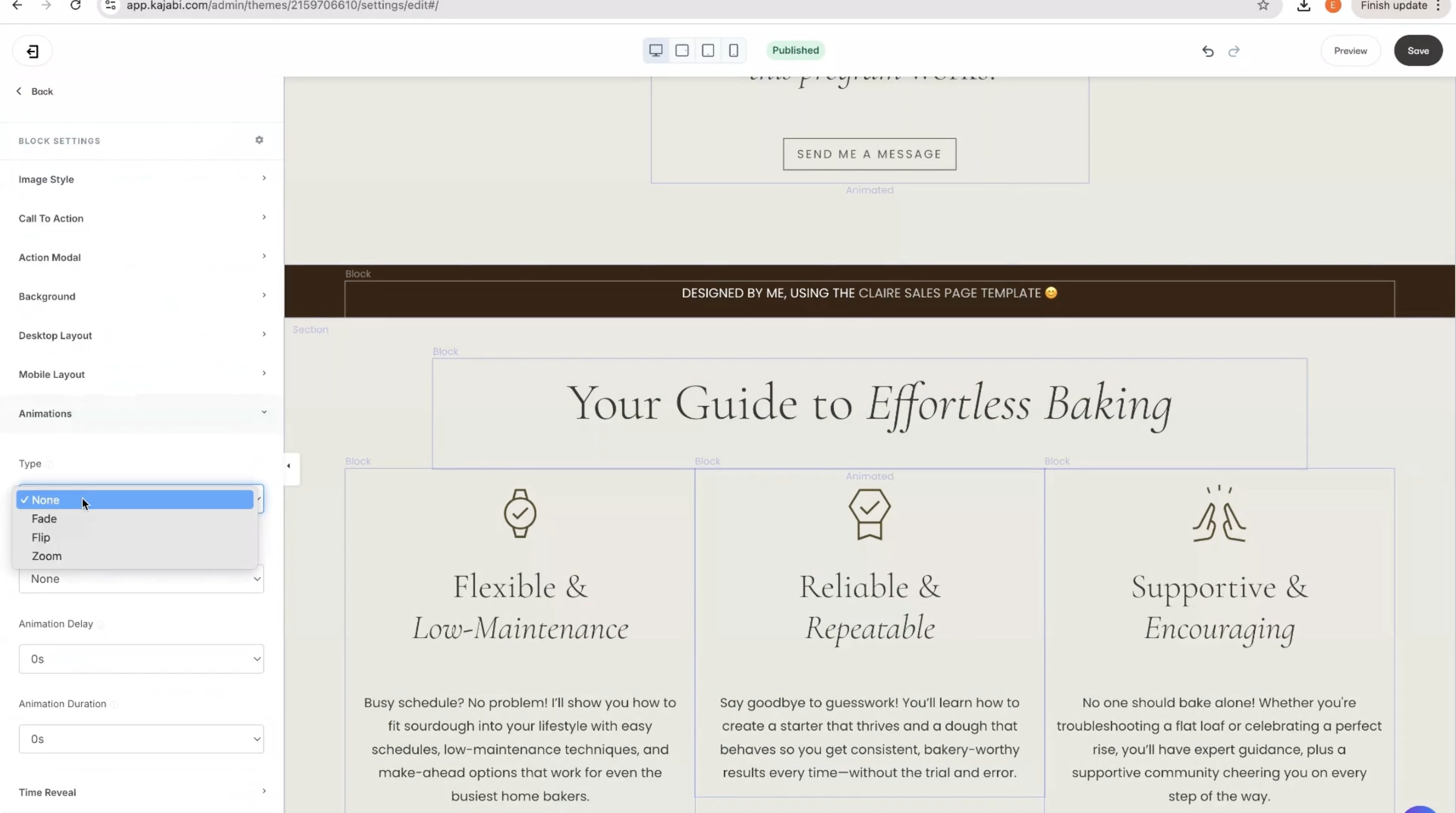The height and width of the screenshot is (813, 1456).
Task: Choose Zoom animation type option
Action: click(x=46, y=556)
